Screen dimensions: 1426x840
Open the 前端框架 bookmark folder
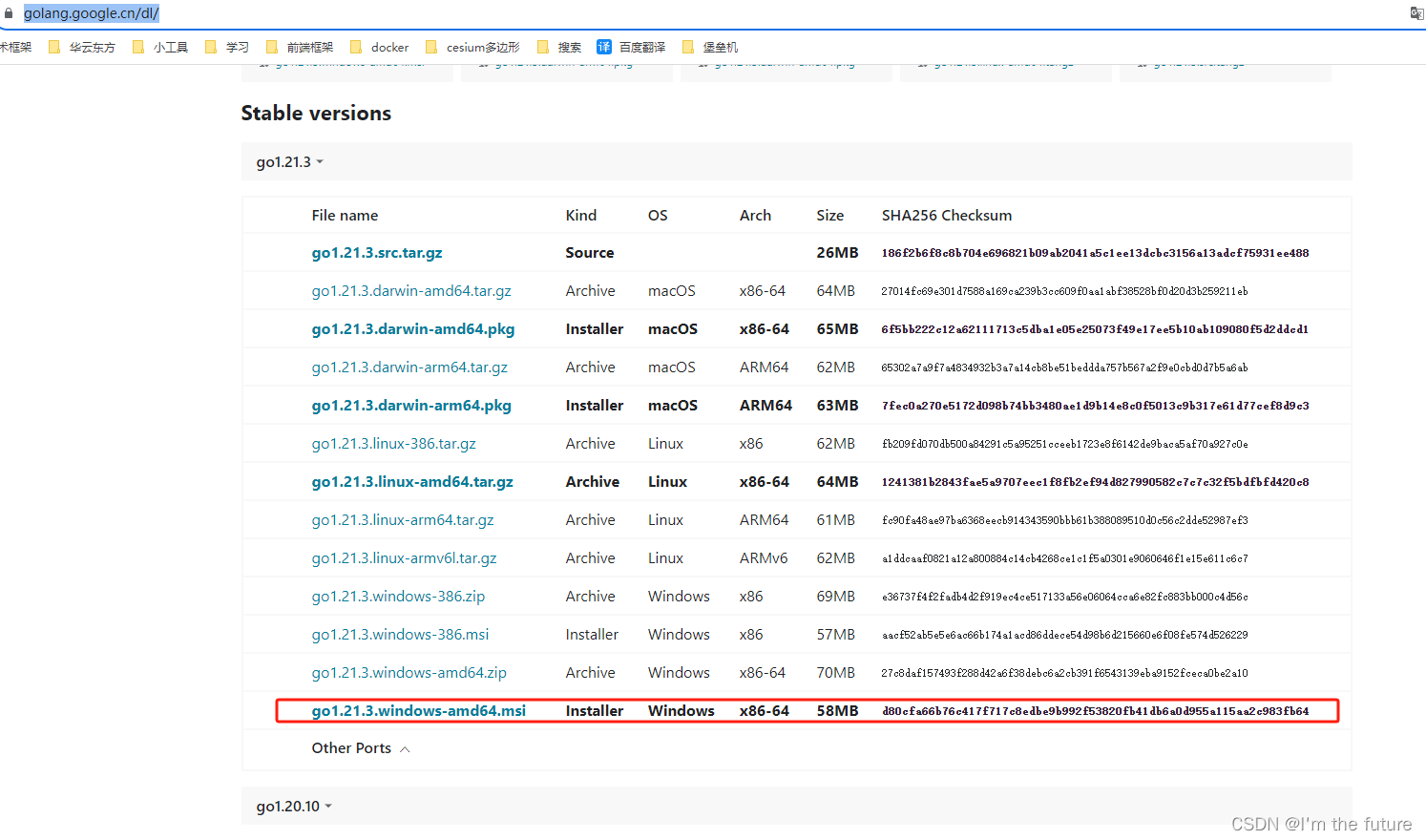click(300, 47)
